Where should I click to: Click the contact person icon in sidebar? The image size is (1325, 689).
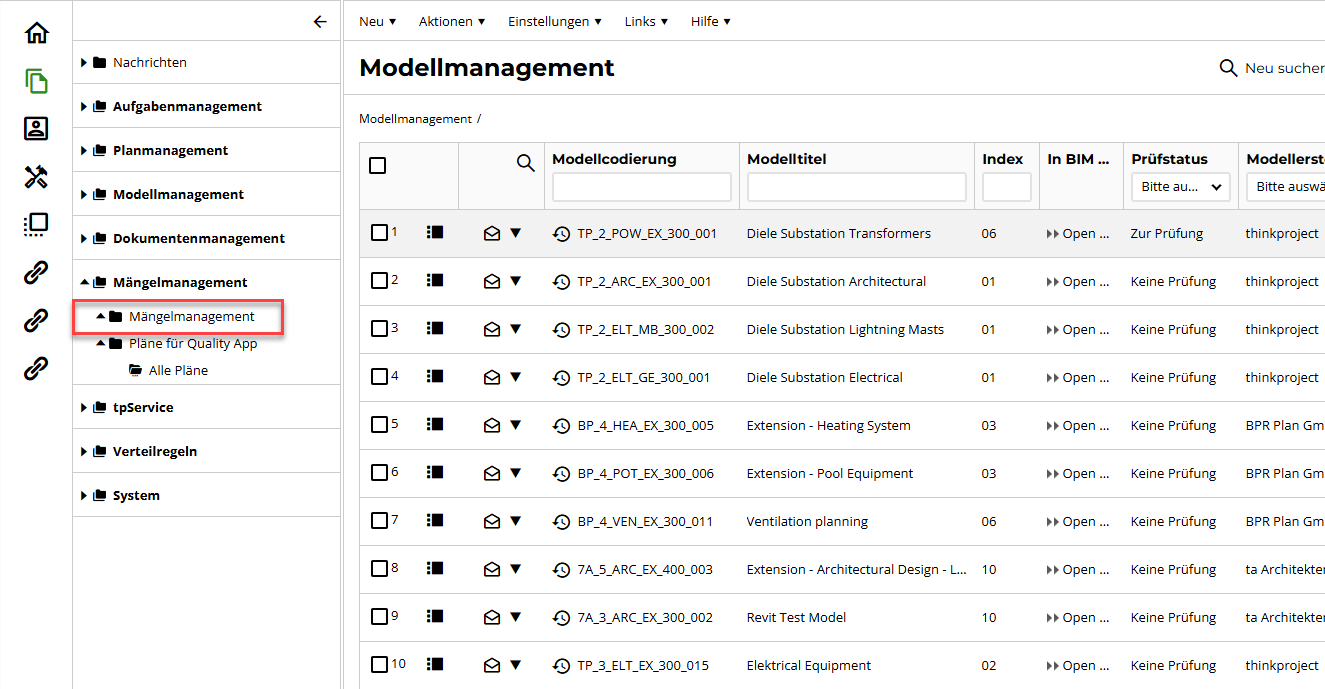[x=36, y=128]
